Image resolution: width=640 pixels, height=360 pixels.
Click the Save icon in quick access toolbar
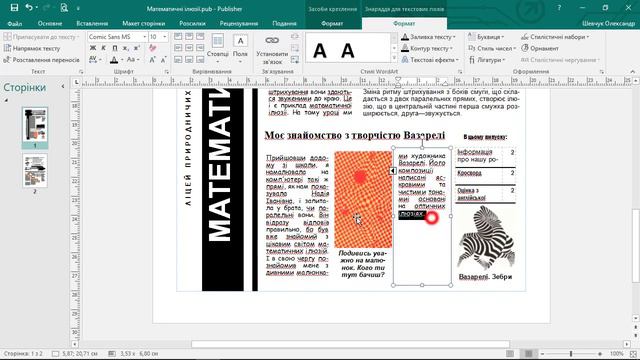(14, 8)
